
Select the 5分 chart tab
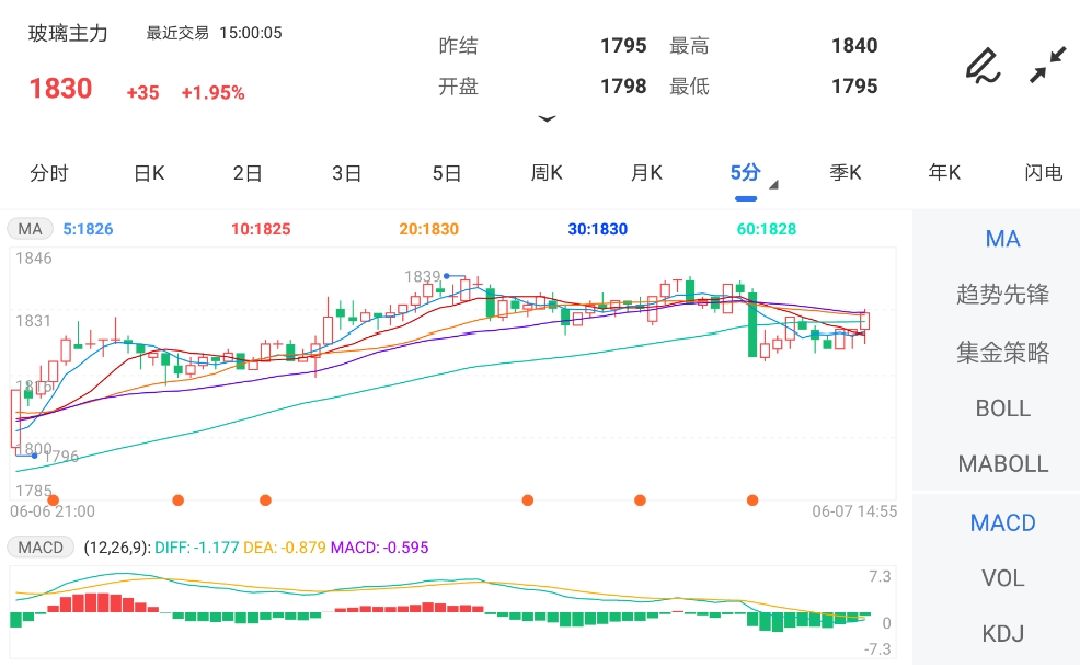[x=745, y=172]
